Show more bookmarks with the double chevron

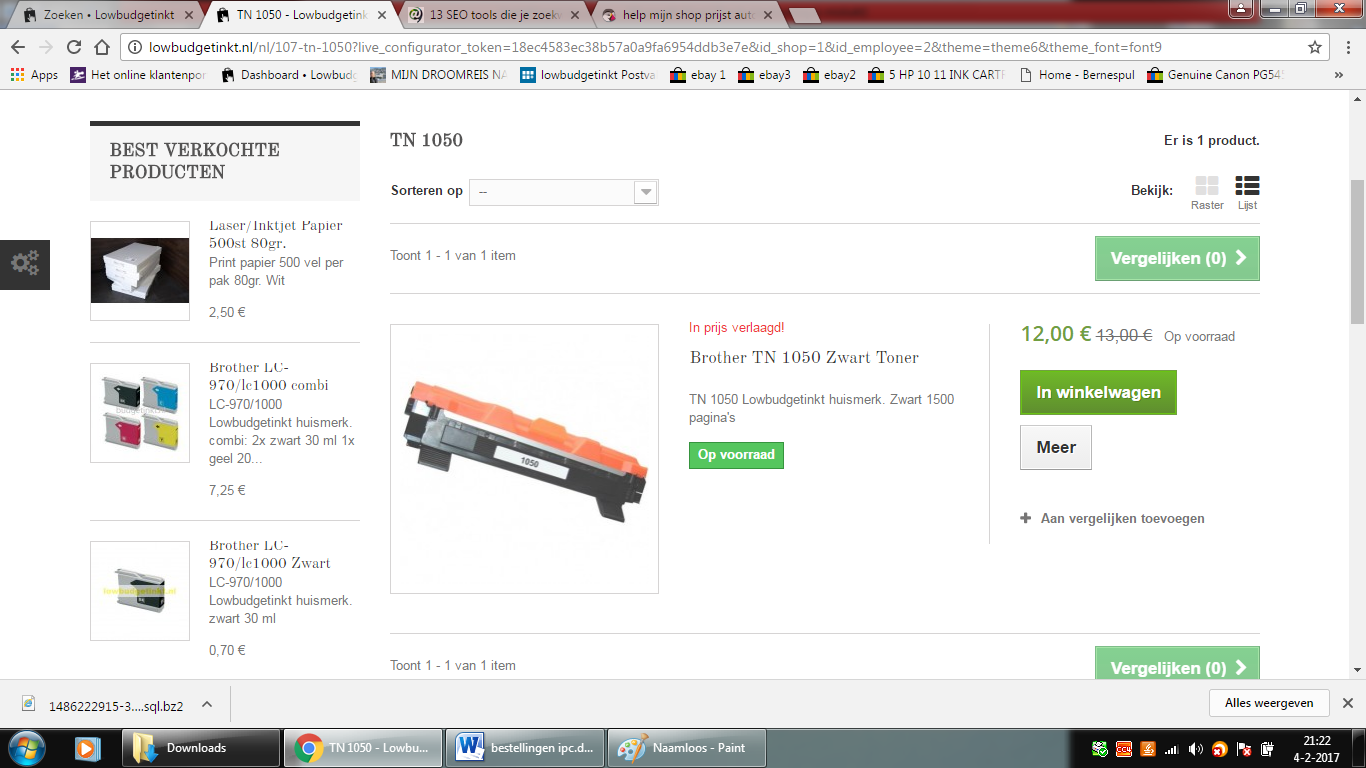(1339, 75)
